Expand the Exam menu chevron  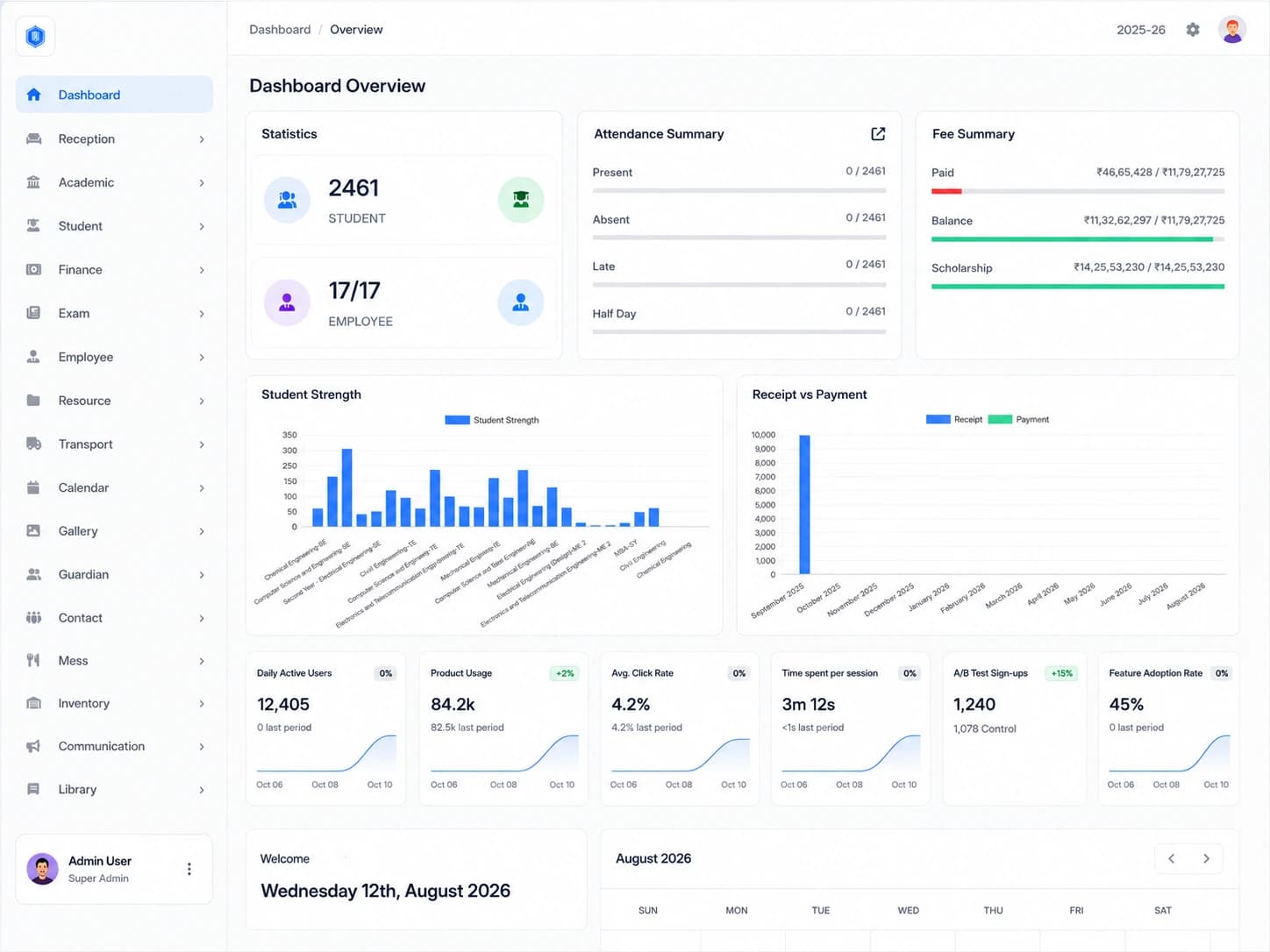coord(202,314)
